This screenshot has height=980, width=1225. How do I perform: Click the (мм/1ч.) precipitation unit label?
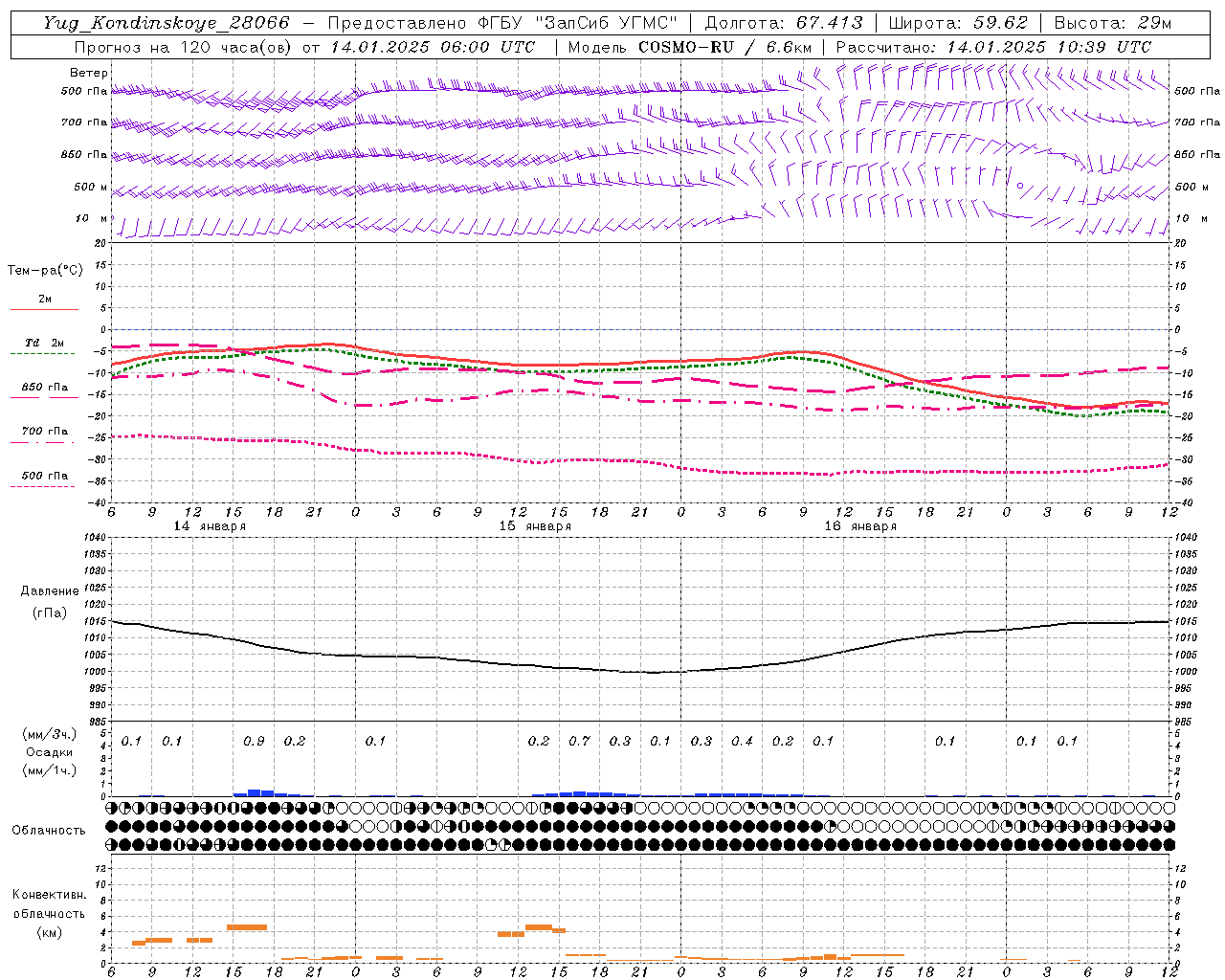pos(51,770)
